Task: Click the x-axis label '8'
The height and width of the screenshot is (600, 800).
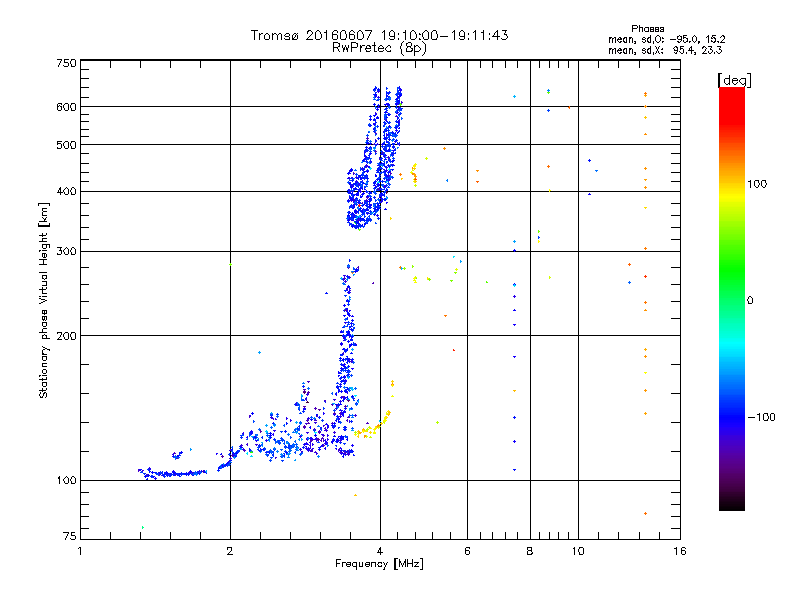Action: tap(530, 551)
